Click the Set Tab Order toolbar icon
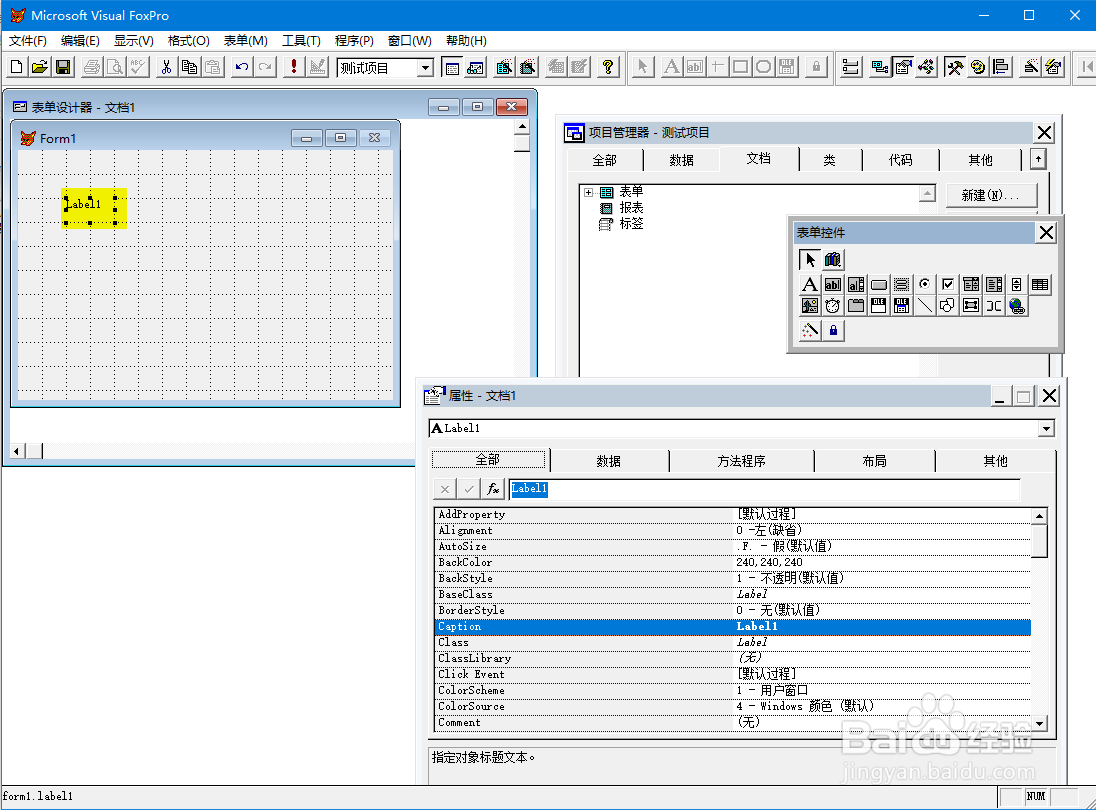Image resolution: width=1096 pixels, height=810 pixels. tap(851, 67)
